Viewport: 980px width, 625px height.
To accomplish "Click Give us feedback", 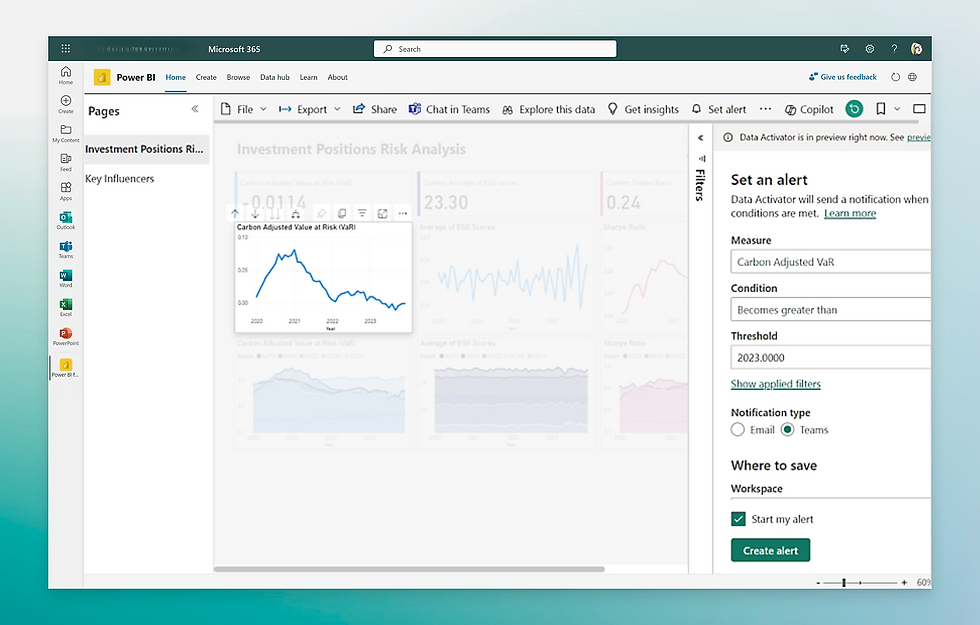I will point(842,77).
